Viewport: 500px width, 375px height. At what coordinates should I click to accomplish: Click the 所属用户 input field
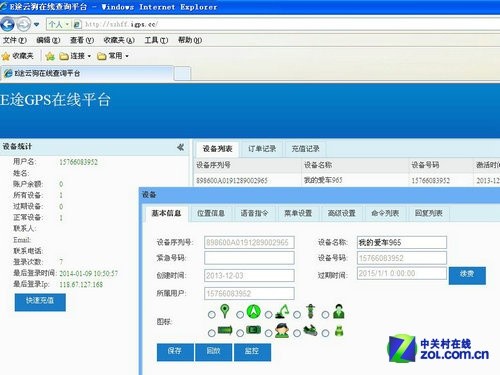(249, 293)
